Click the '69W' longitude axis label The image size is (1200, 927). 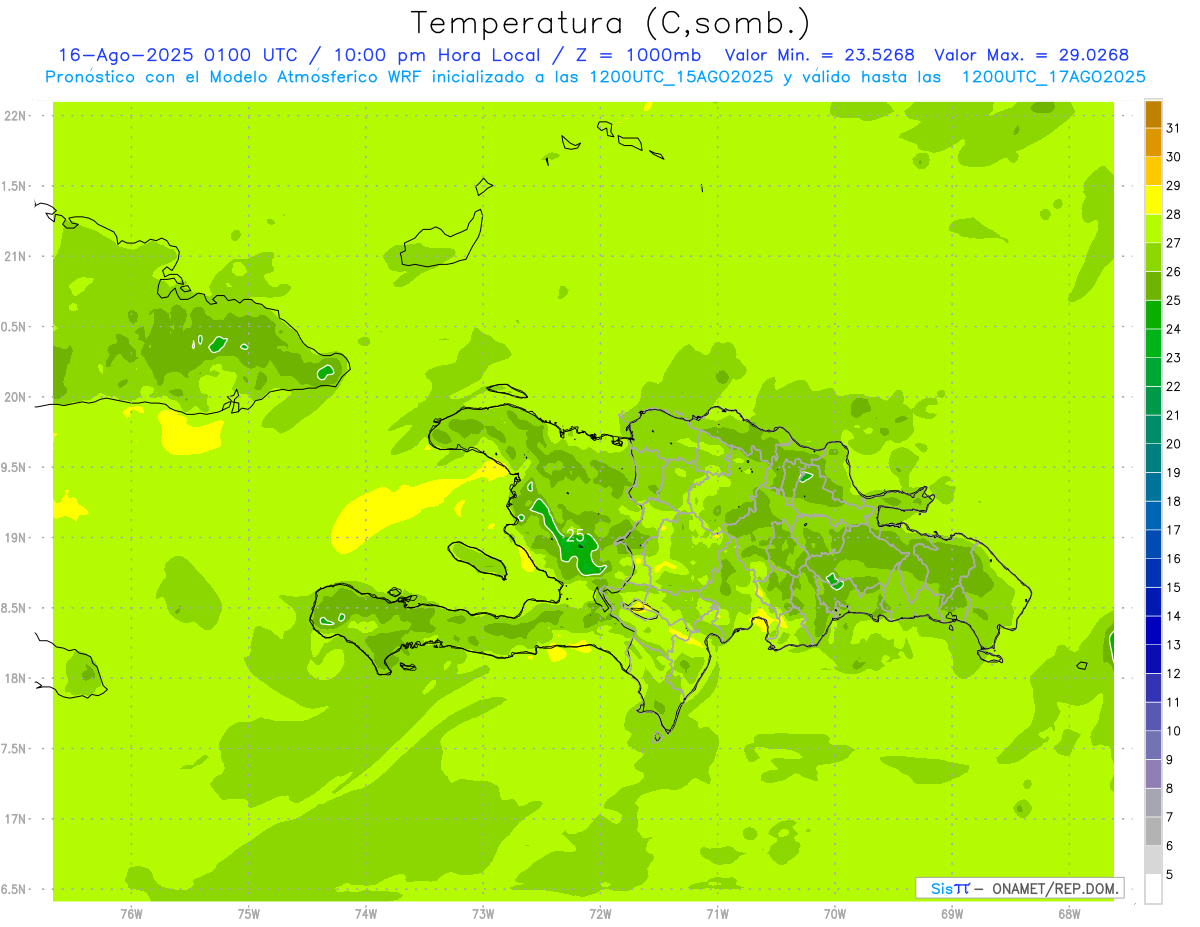(952, 914)
